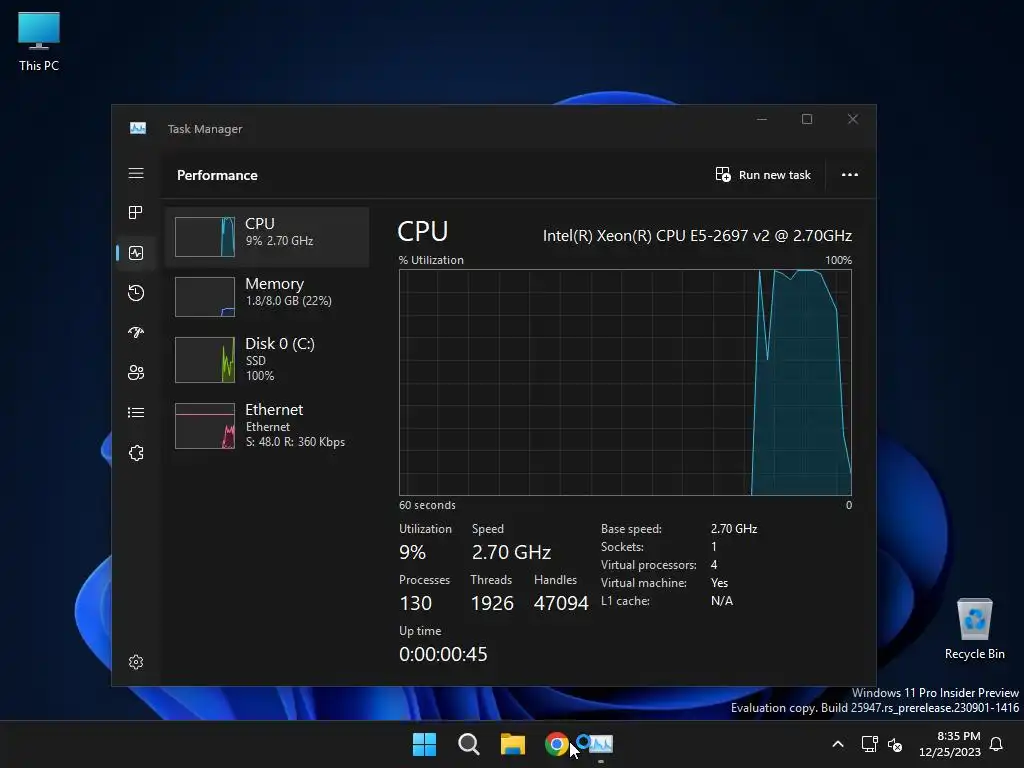Viewport: 1024px width, 768px height.
Task: Open the Task Manager hamburger navigation menu
Action: [x=136, y=173]
